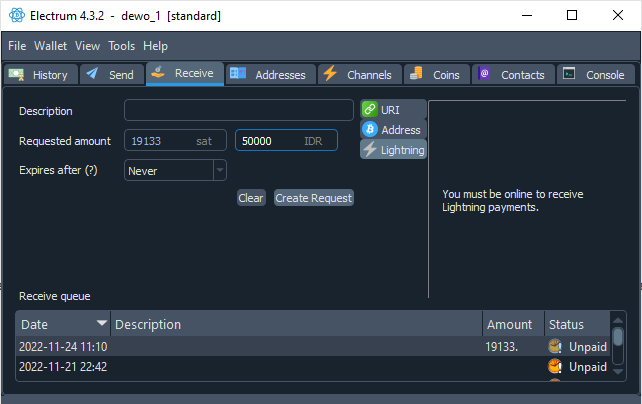Screen dimensions: 642x404
Task: Focus the Description input field
Action: 239,110
